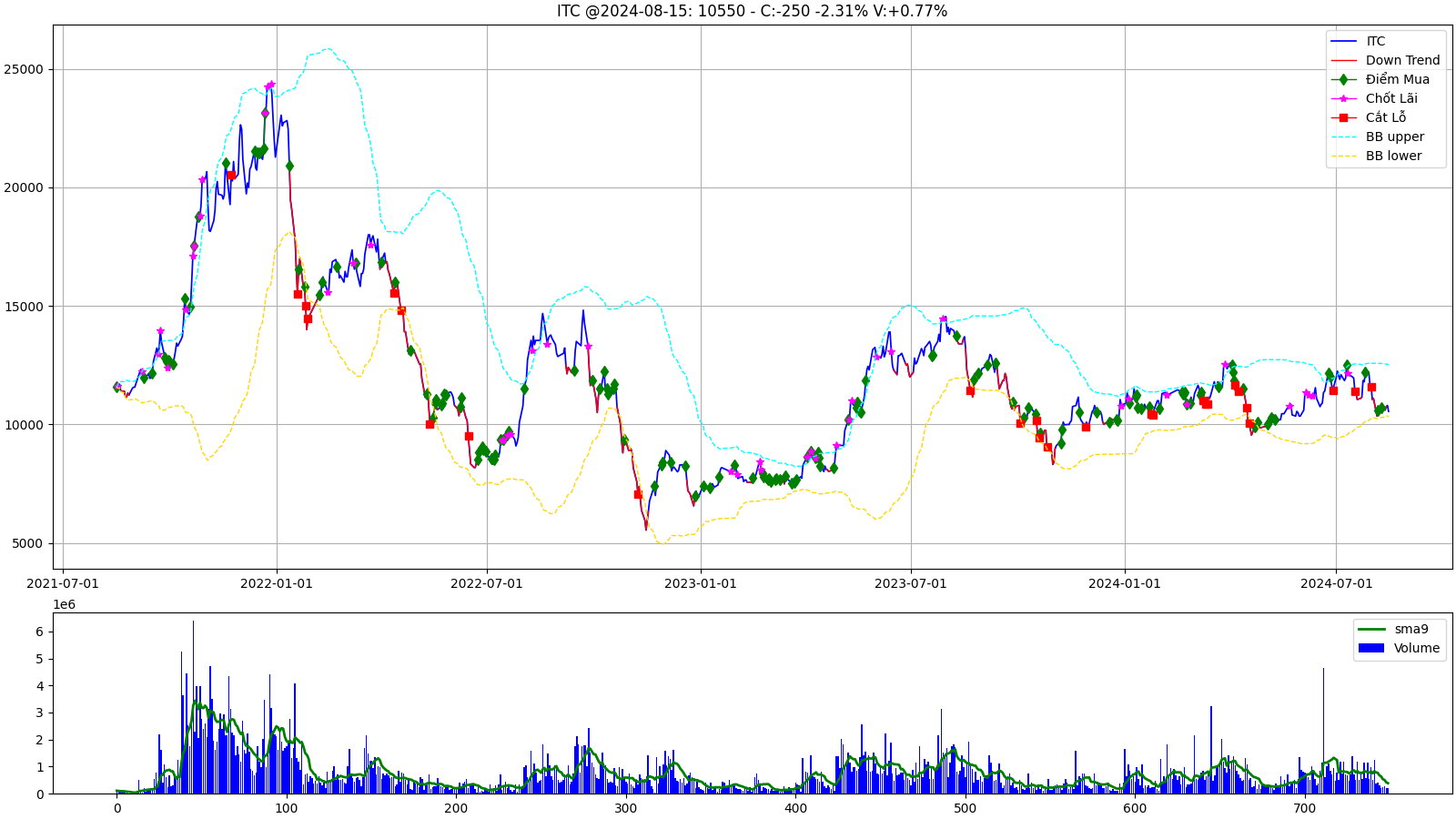Click the Volume label in the volume legend

coord(1416,648)
